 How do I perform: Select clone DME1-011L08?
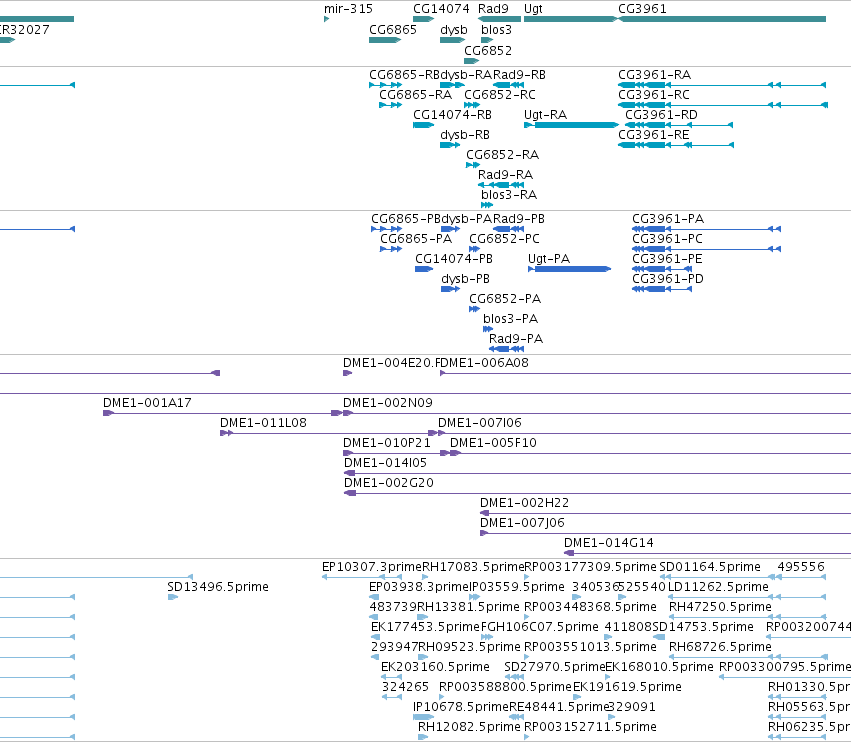pos(263,422)
